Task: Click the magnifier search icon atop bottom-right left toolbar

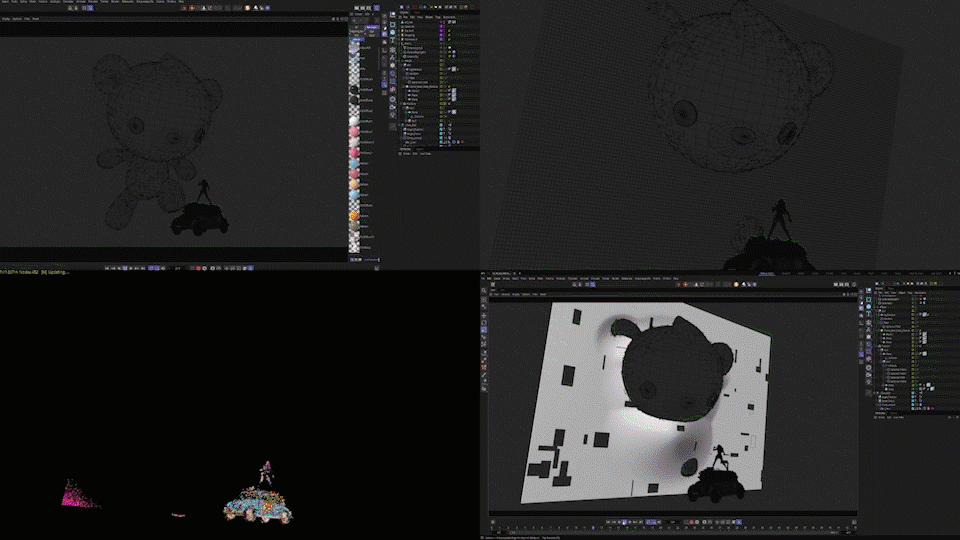Action: pyautogui.click(x=484, y=290)
